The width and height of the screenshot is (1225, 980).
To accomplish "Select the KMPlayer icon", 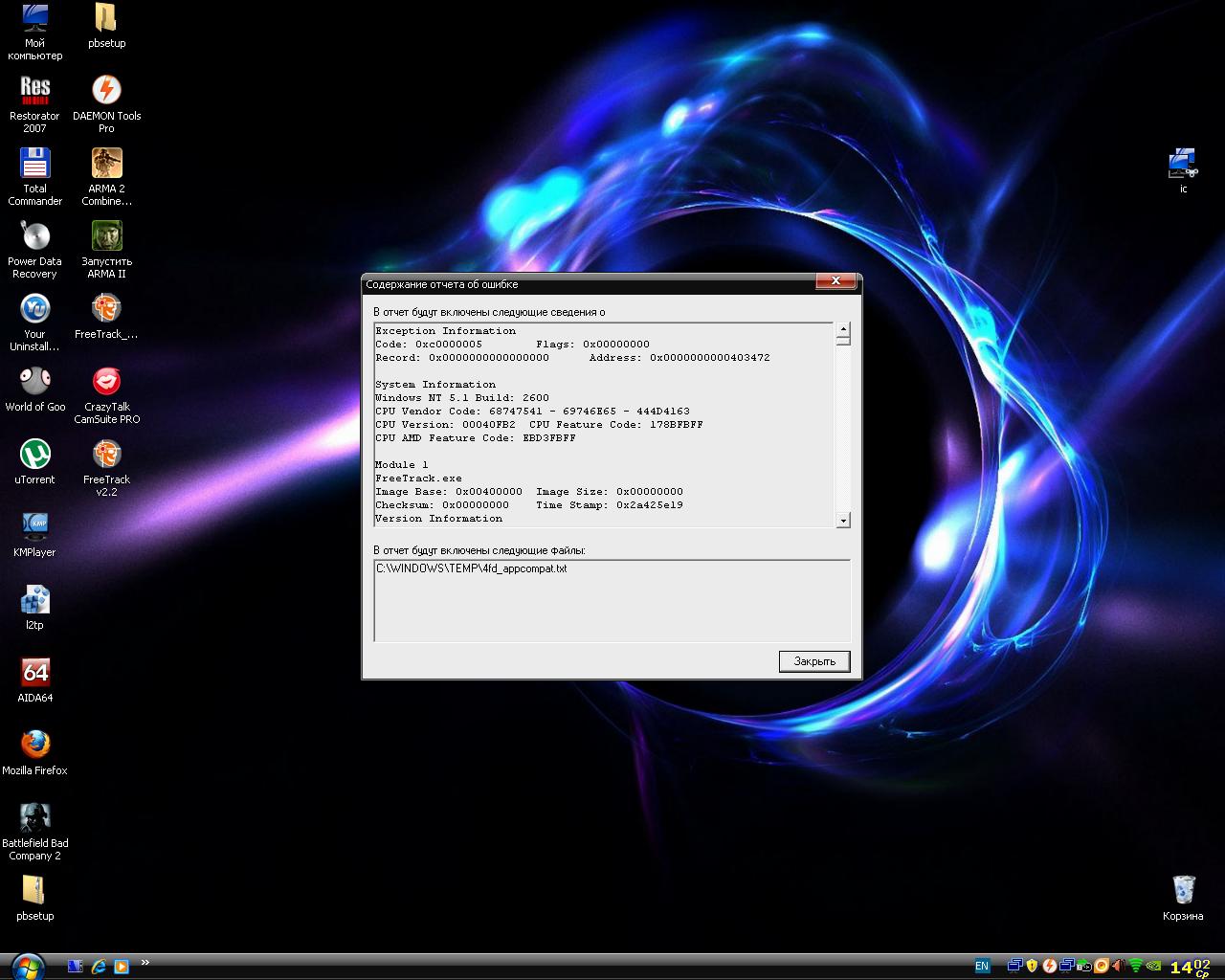I will tap(34, 534).
